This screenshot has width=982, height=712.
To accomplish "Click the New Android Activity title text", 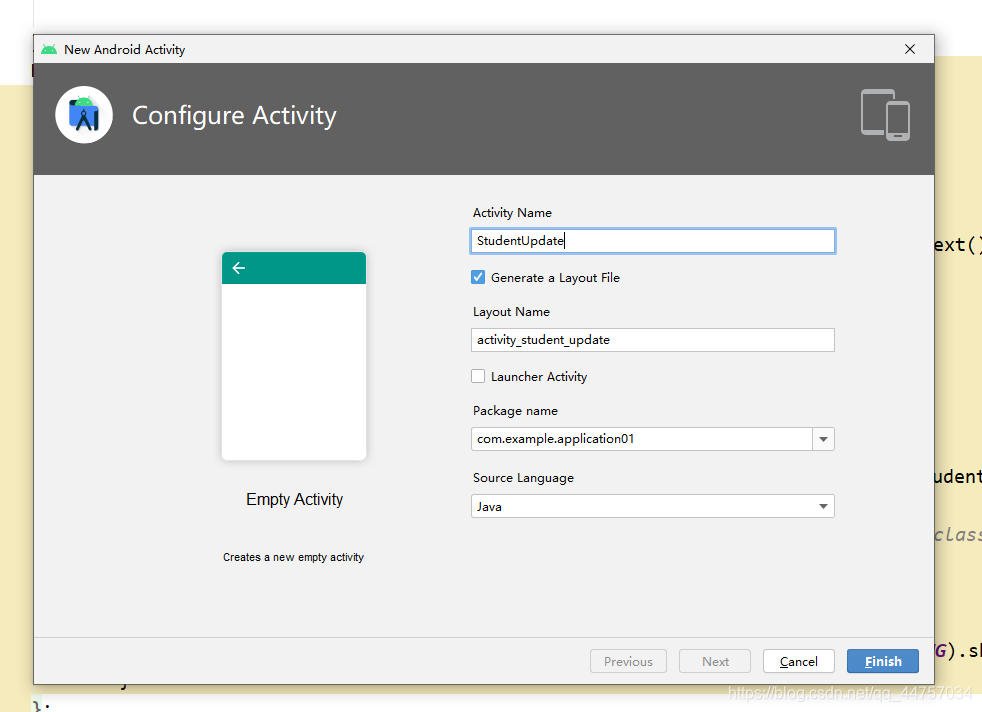I will (125, 49).
